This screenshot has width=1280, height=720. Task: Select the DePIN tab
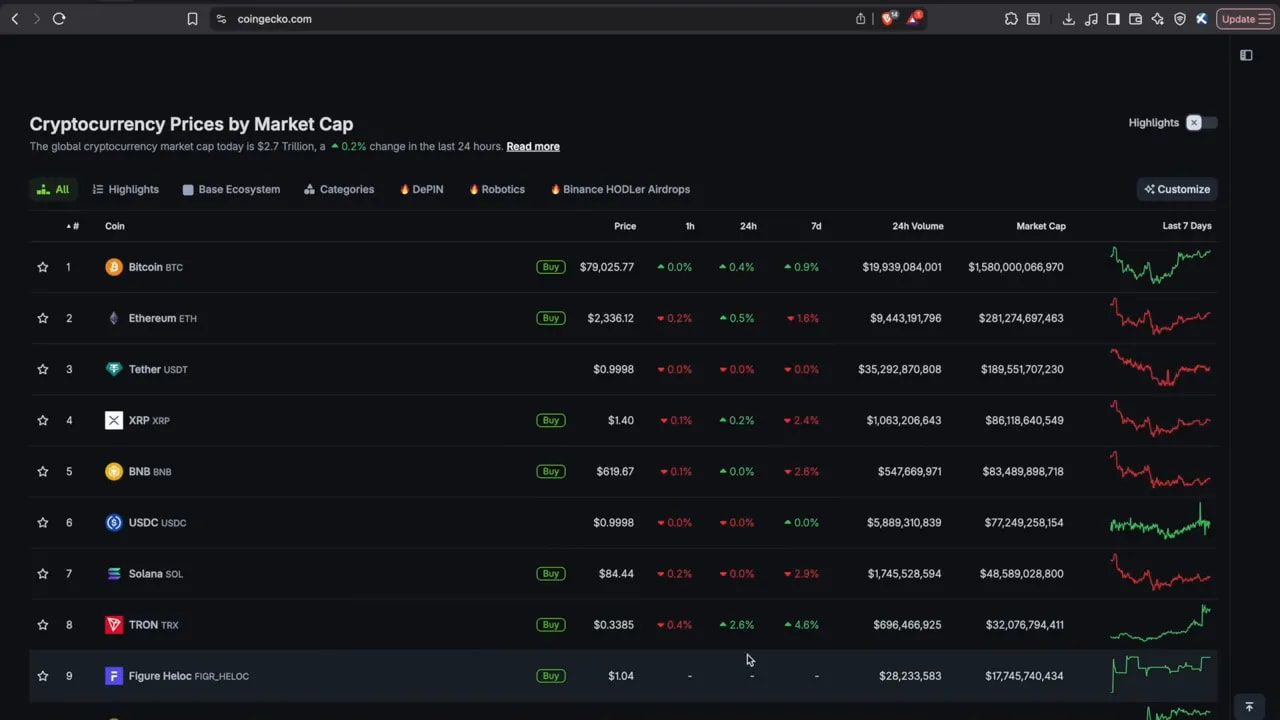tap(421, 189)
